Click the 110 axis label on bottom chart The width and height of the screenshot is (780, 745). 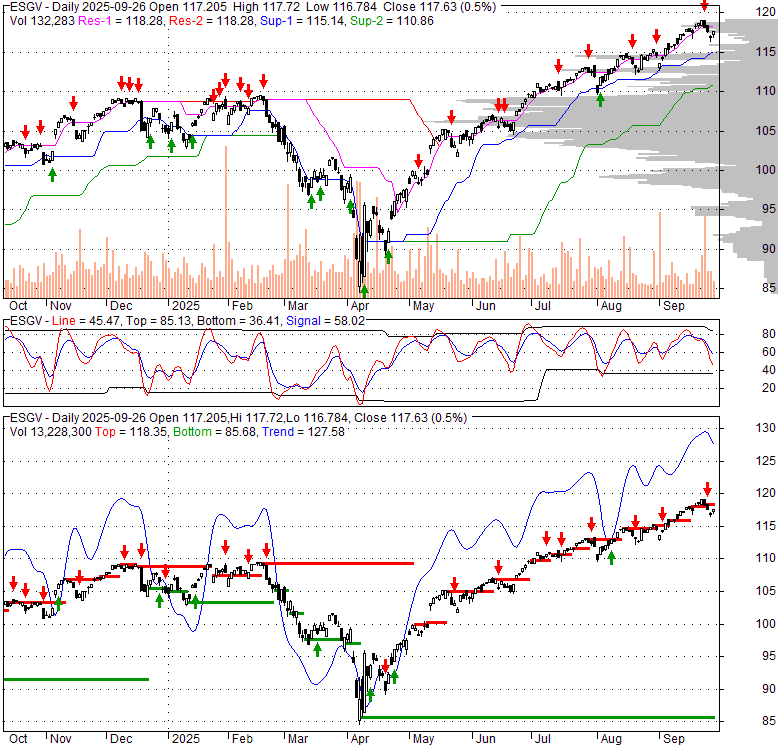point(766,559)
